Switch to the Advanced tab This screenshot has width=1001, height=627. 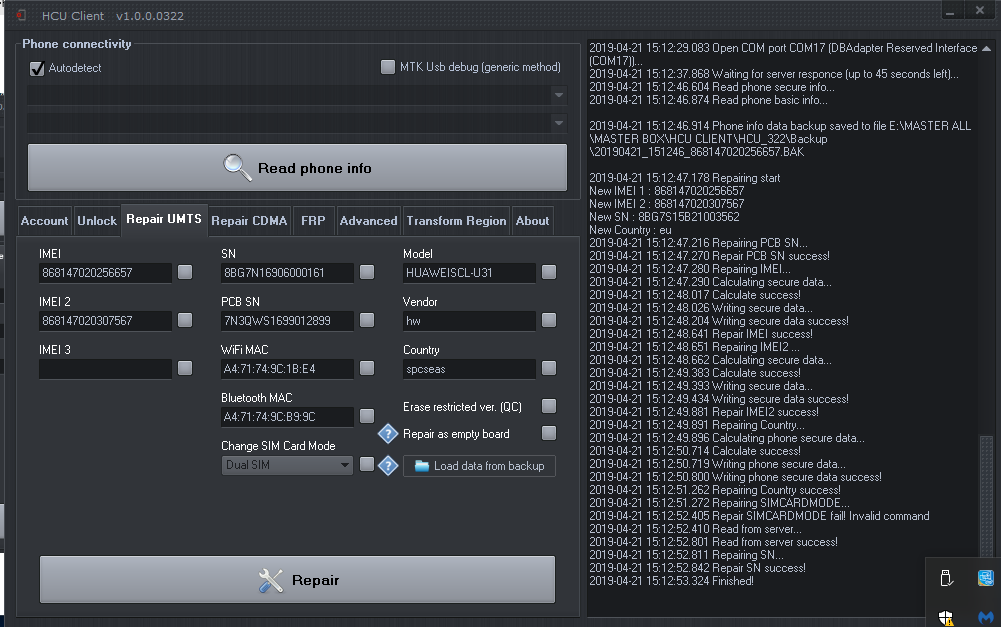[x=368, y=221]
